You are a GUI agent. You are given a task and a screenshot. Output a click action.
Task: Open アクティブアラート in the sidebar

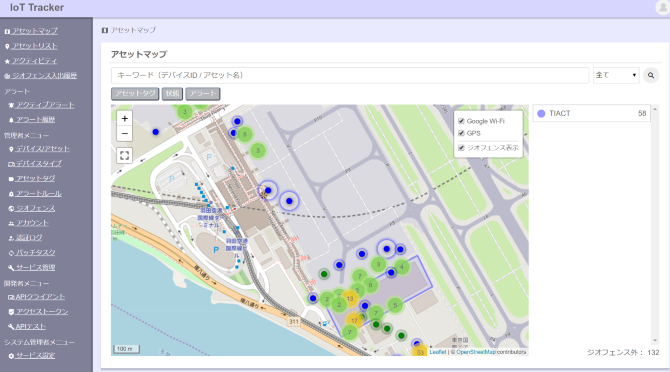(45, 105)
